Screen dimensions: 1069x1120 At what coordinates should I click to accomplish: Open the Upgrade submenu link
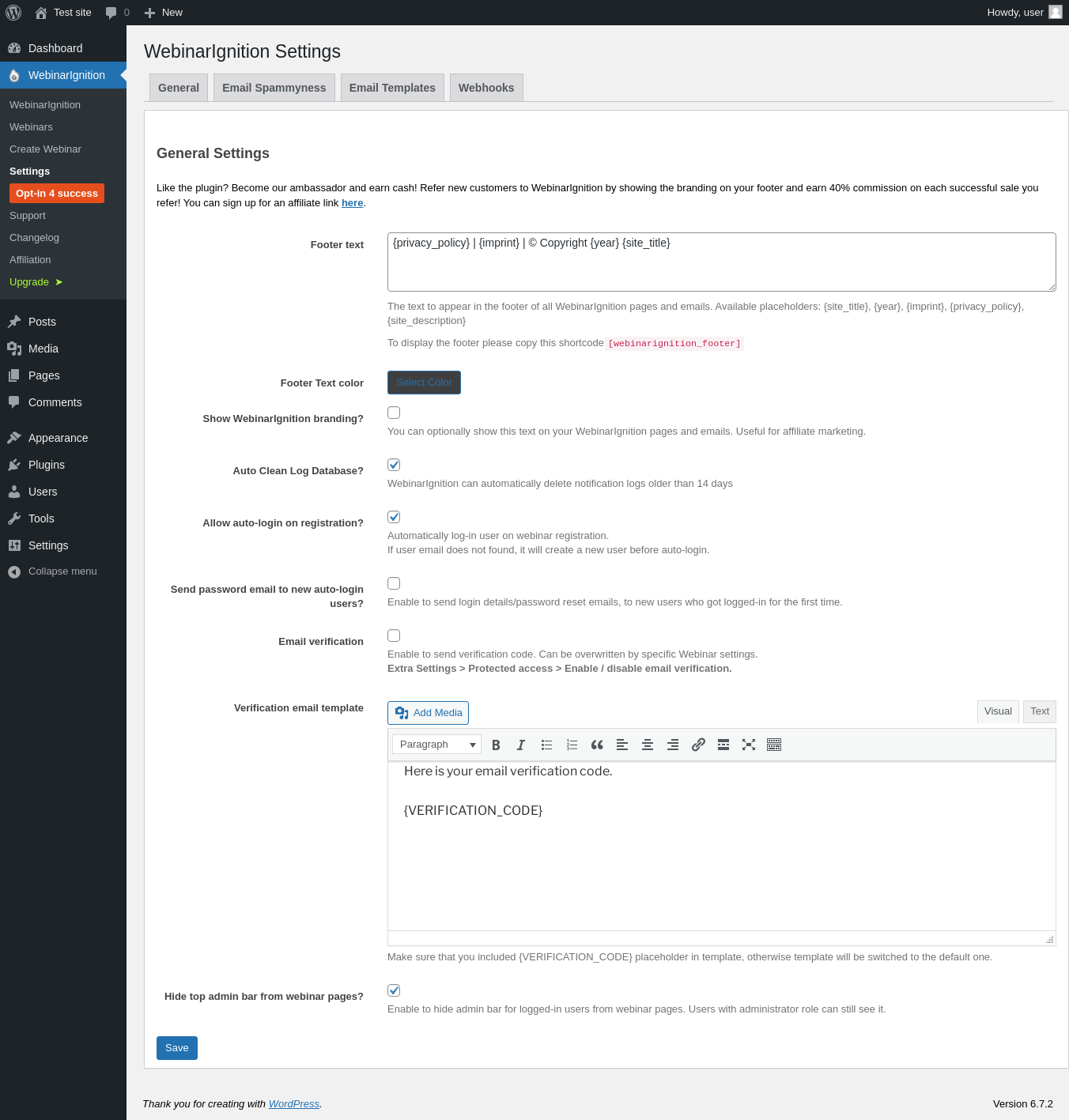tap(36, 282)
